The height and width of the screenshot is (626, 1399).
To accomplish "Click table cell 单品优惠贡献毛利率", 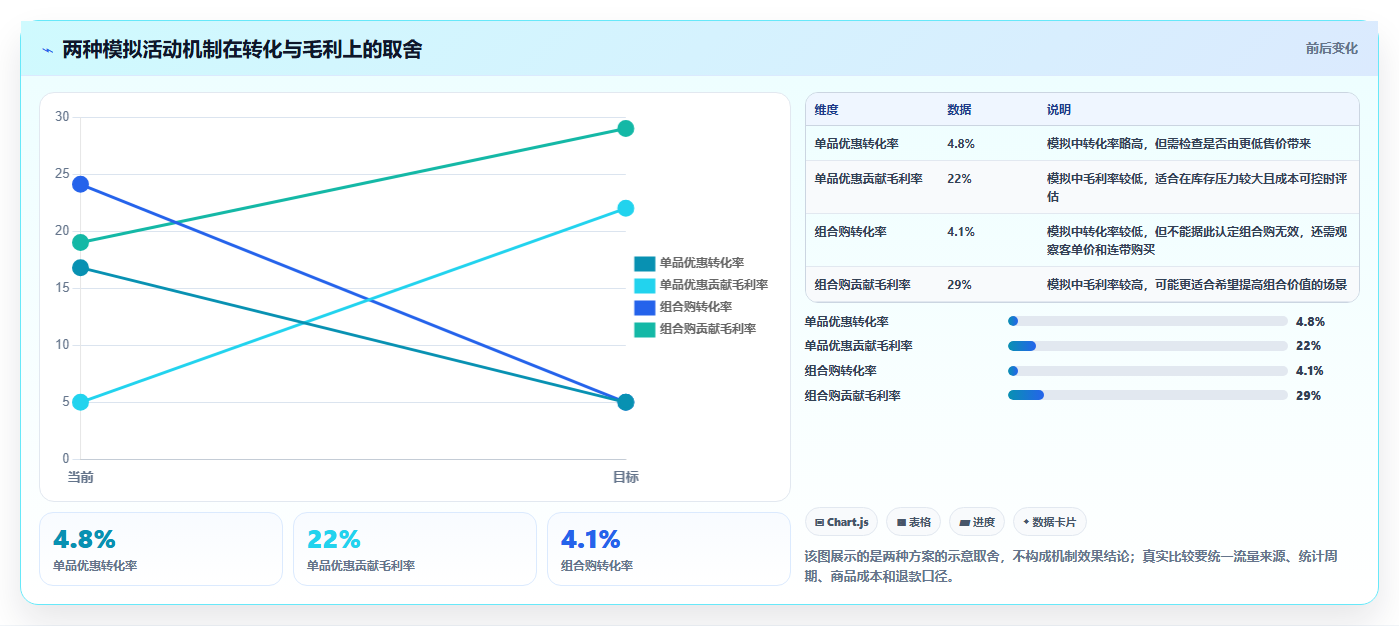I will [869, 179].
